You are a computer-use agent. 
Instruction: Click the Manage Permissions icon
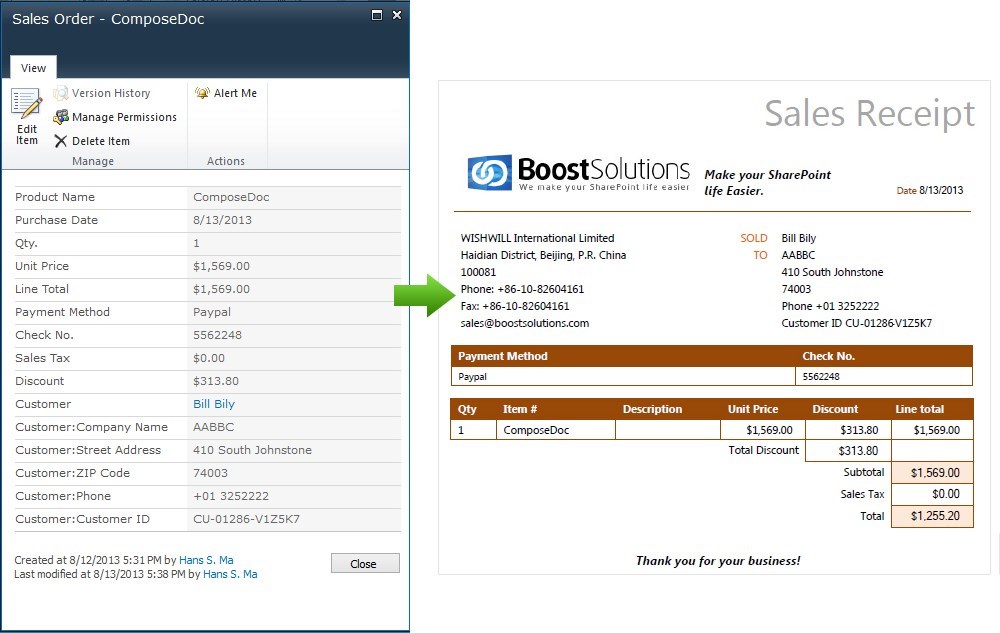click(x=61, y=117)
